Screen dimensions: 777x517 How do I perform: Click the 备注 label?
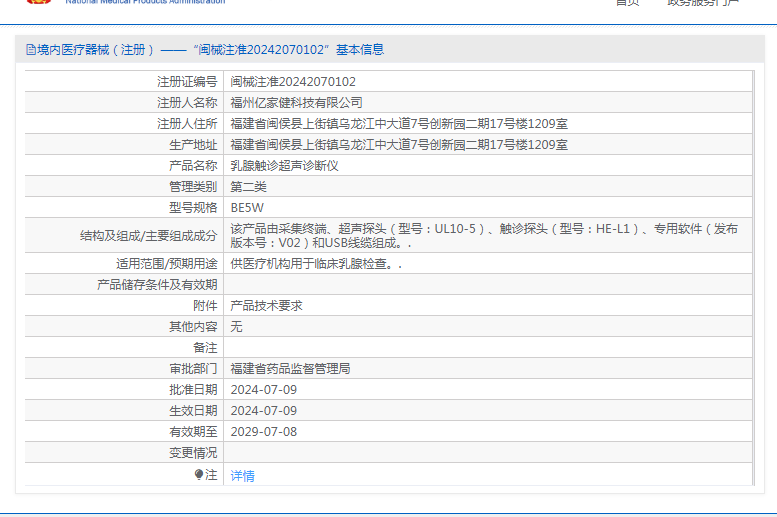tap(205, 348)
